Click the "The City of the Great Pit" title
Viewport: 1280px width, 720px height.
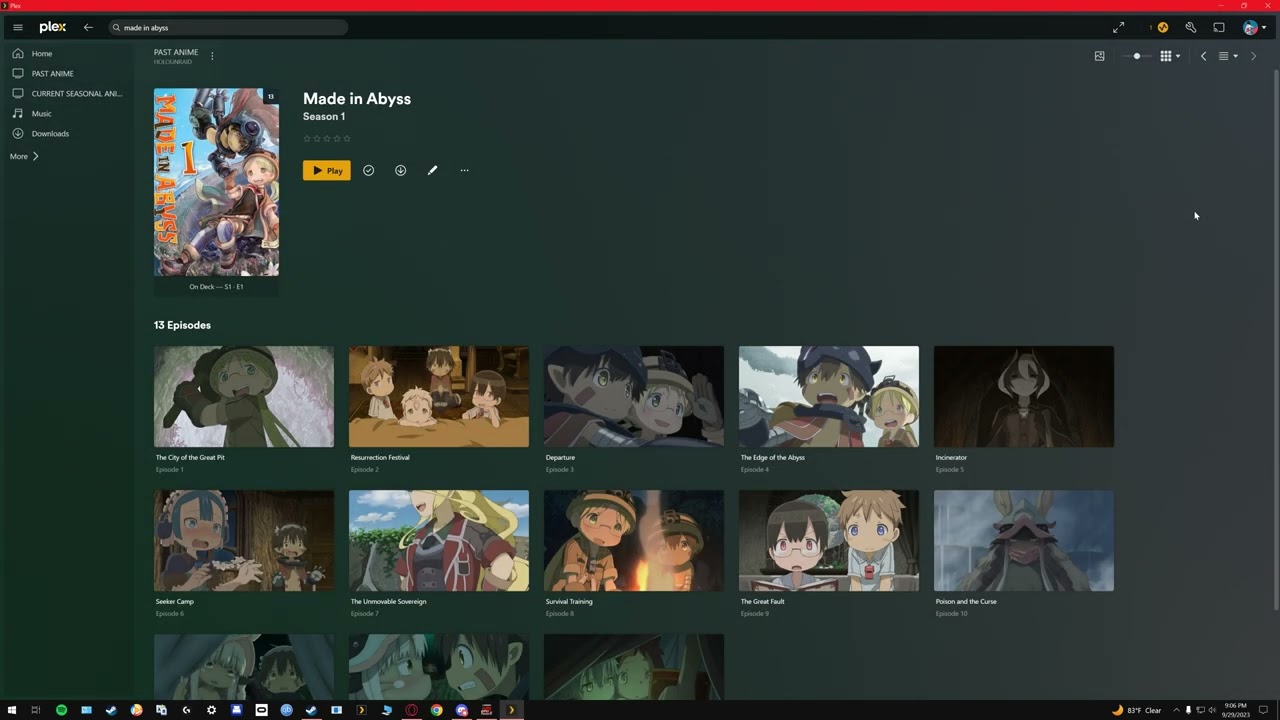(190, 457)
